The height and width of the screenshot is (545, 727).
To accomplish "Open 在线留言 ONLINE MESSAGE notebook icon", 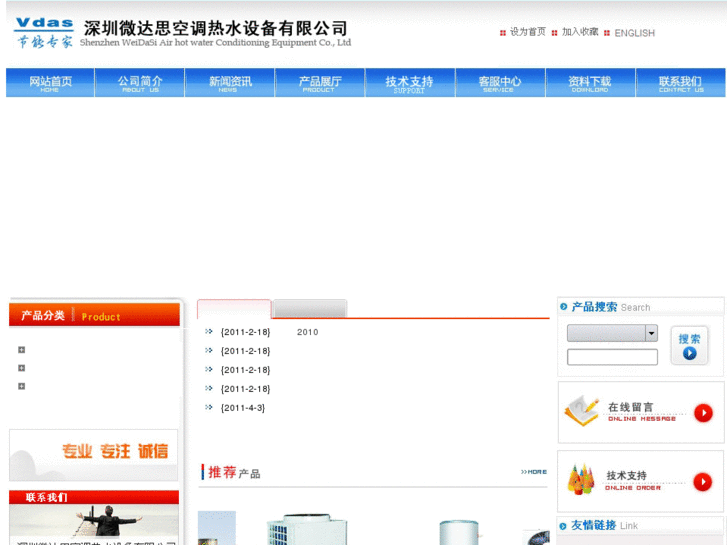I will (581, 411).
